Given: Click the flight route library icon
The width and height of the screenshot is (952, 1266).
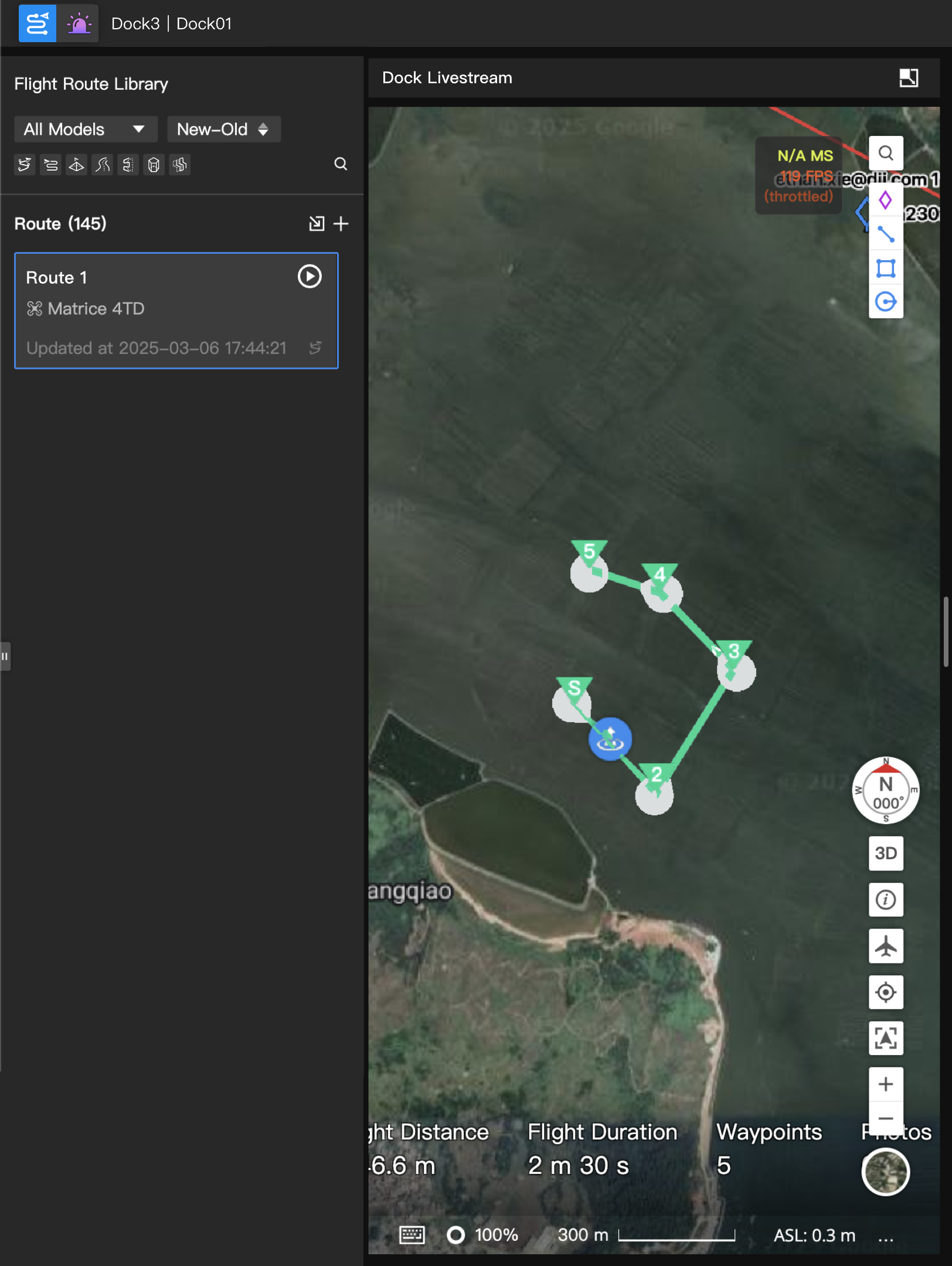Looking at the screenshot, I should 37,23.
